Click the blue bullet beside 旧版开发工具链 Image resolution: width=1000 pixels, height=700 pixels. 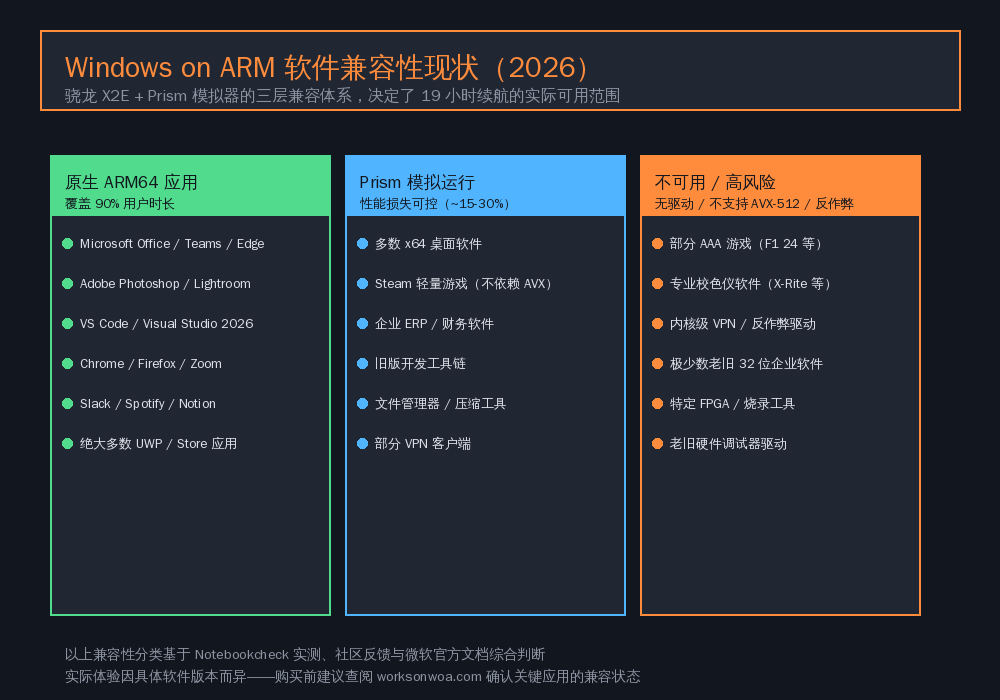363,364
